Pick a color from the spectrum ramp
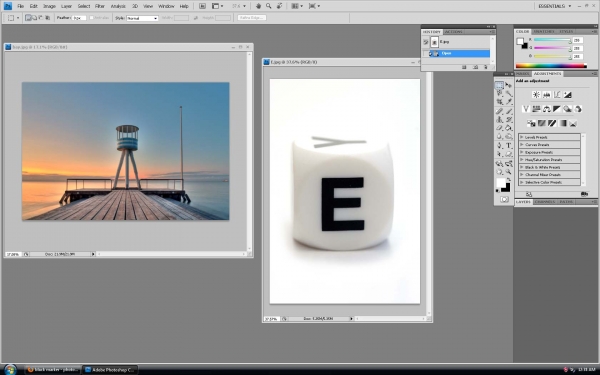The image size is (600, 375). tap(551, 66)
